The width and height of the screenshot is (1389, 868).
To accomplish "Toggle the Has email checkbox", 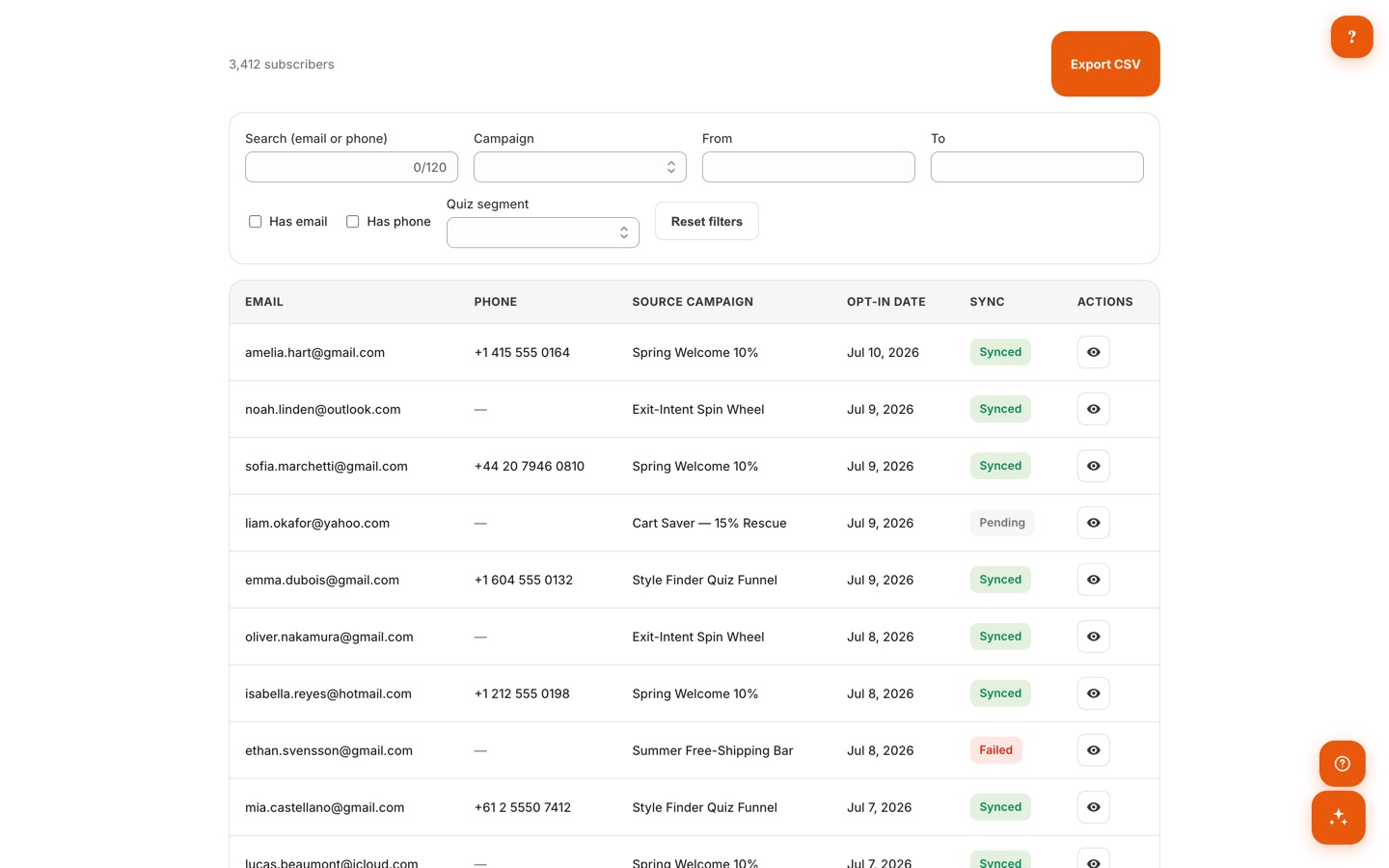I will coord(255,221).
